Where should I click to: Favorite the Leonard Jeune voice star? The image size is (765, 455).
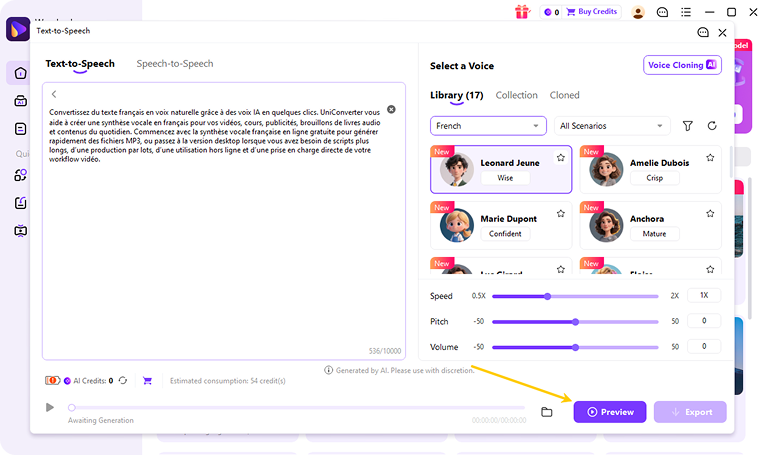pos(561,158)
